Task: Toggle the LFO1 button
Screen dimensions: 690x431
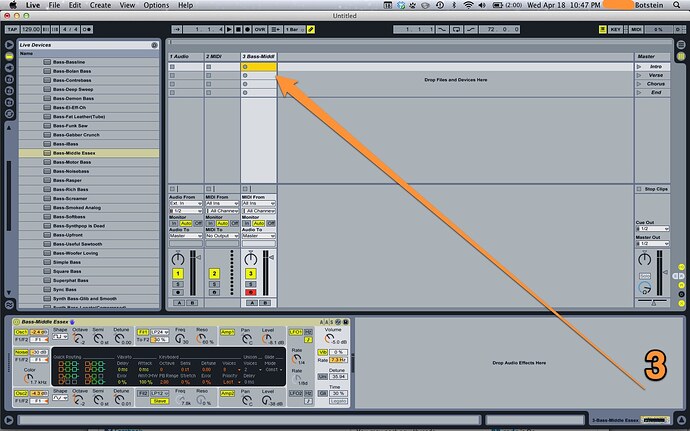Action: [x=295, y=332]
